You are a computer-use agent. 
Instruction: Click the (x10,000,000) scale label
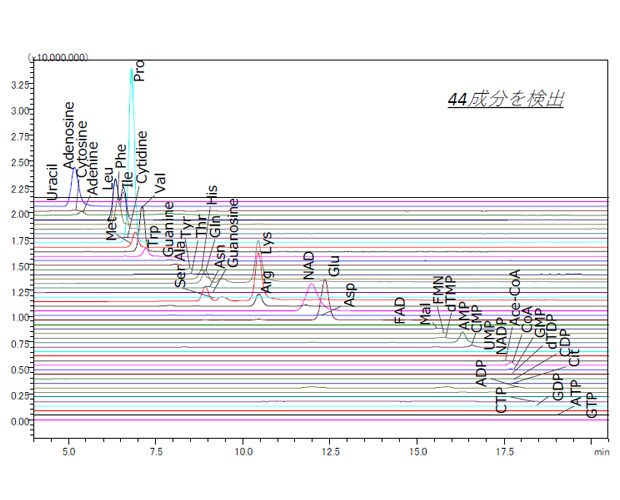click(x=58, y=57)
